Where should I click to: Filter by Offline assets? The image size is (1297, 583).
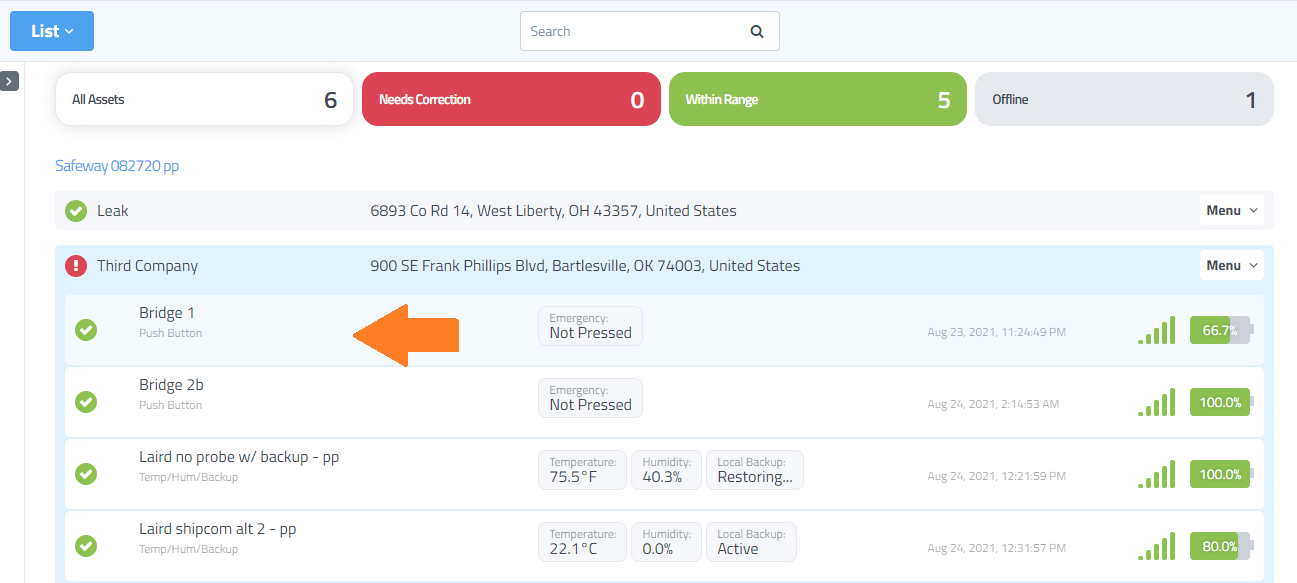[x=1124, y=99]
